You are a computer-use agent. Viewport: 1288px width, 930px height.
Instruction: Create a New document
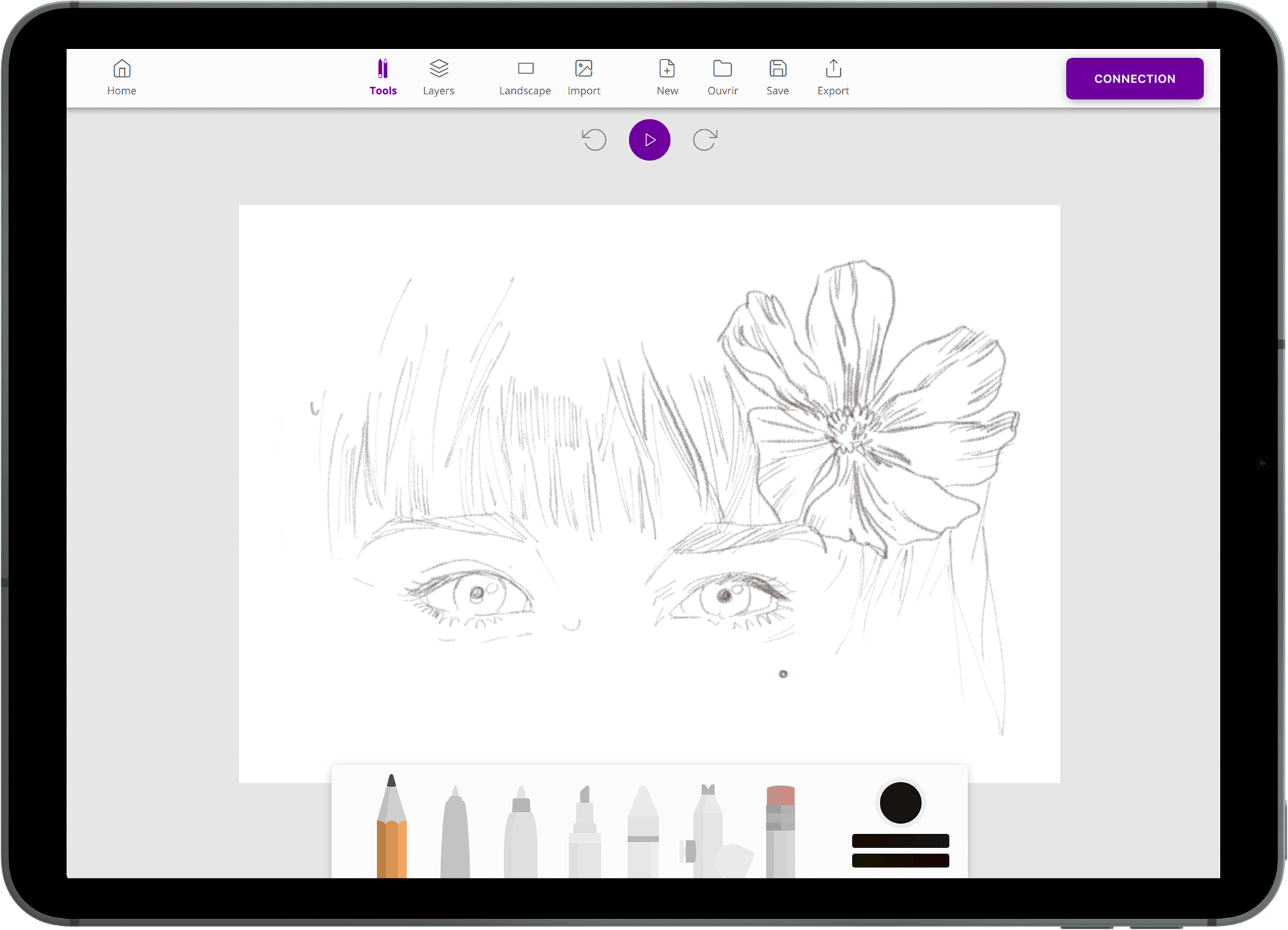667,78
